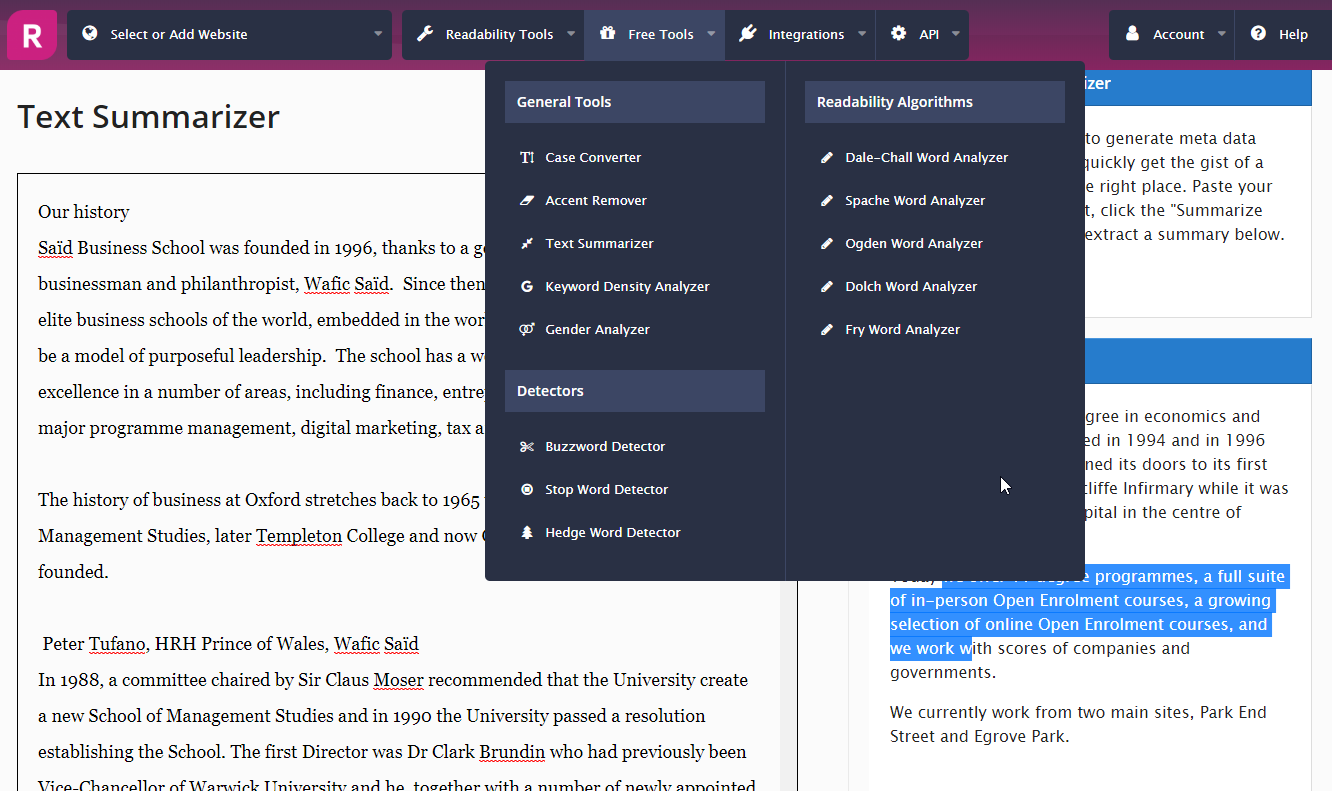
Task: Open the Dale-Chall Word Analyzer menu item
Action: tap(935, 157)
